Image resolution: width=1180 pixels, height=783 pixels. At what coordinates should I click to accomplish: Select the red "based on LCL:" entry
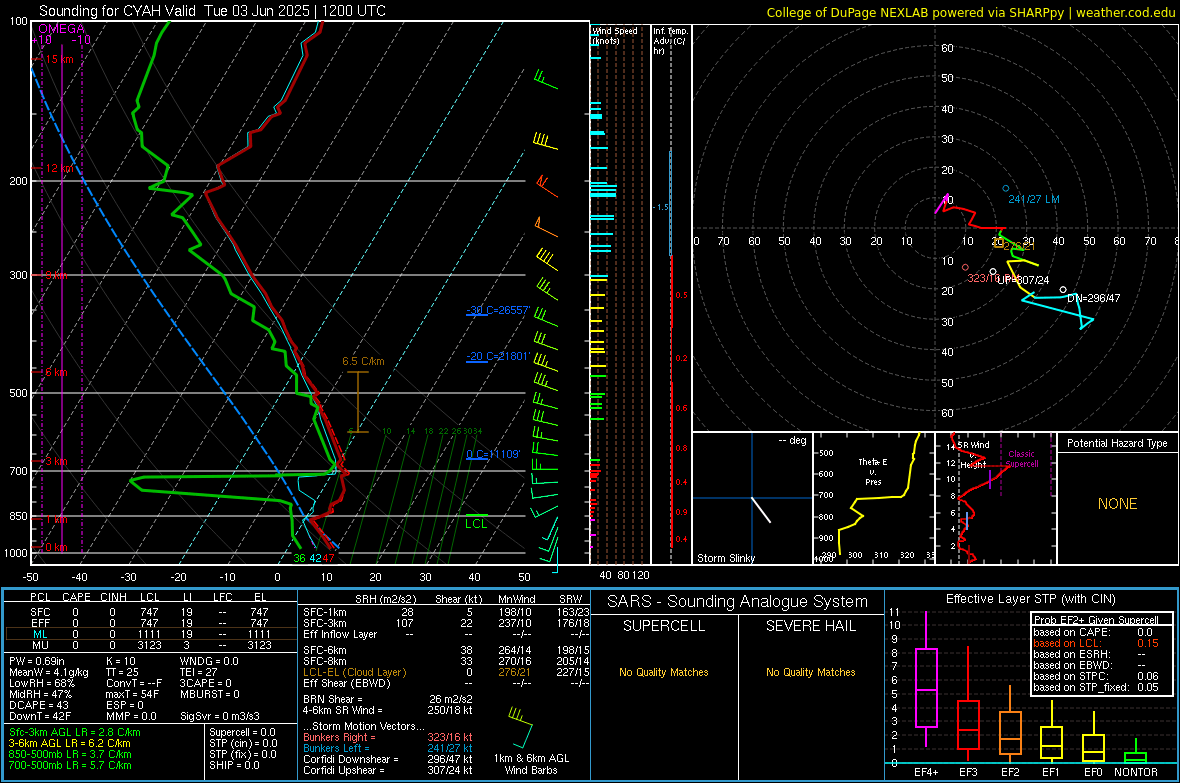pos(1067,643)
